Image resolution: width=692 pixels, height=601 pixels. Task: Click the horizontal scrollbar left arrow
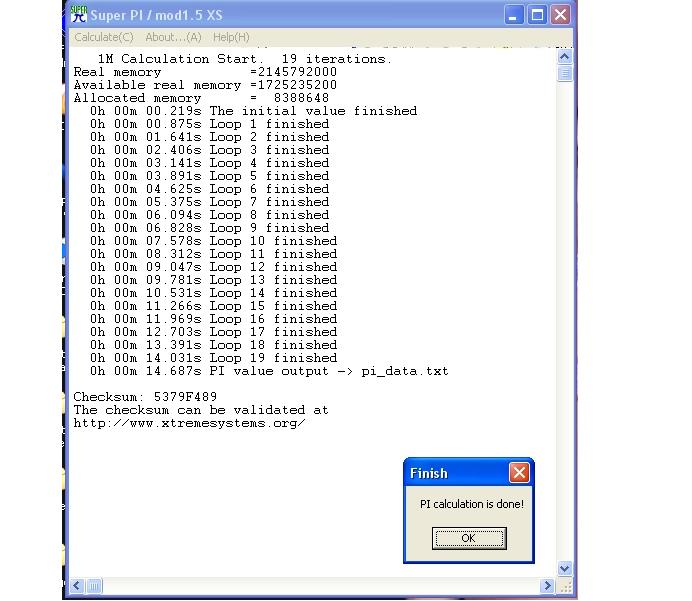click(x=77, y=586)
